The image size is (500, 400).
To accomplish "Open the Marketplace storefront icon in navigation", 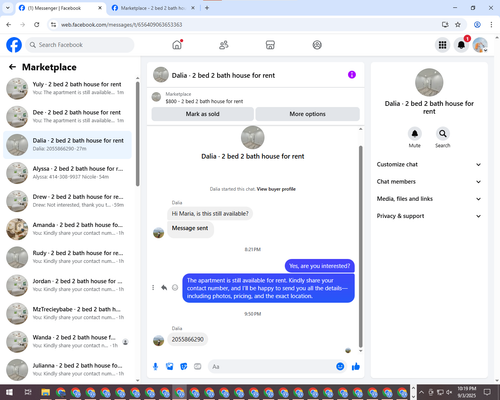I will click(270, 45).
